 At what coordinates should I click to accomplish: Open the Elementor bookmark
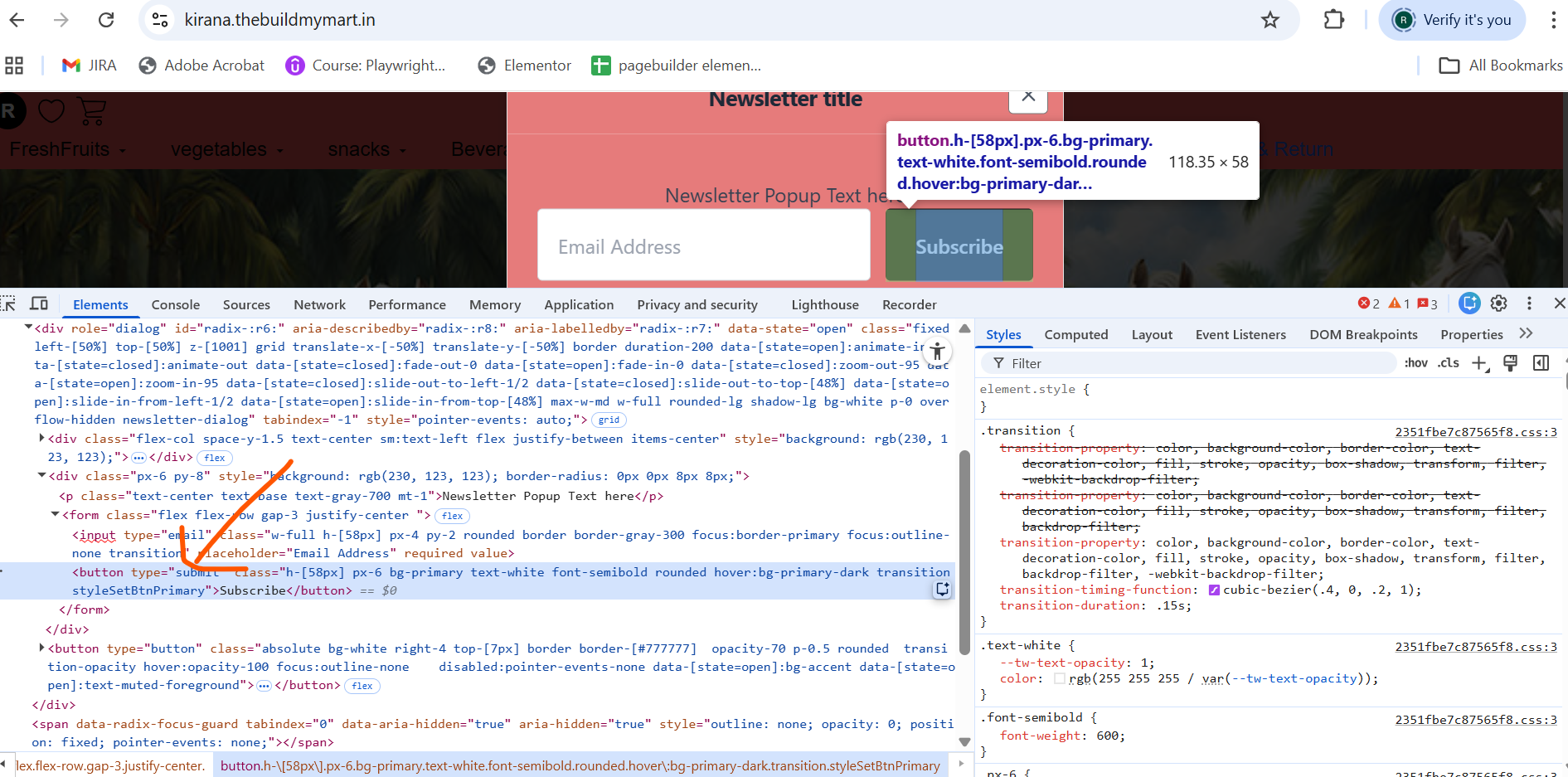[525, 66]
